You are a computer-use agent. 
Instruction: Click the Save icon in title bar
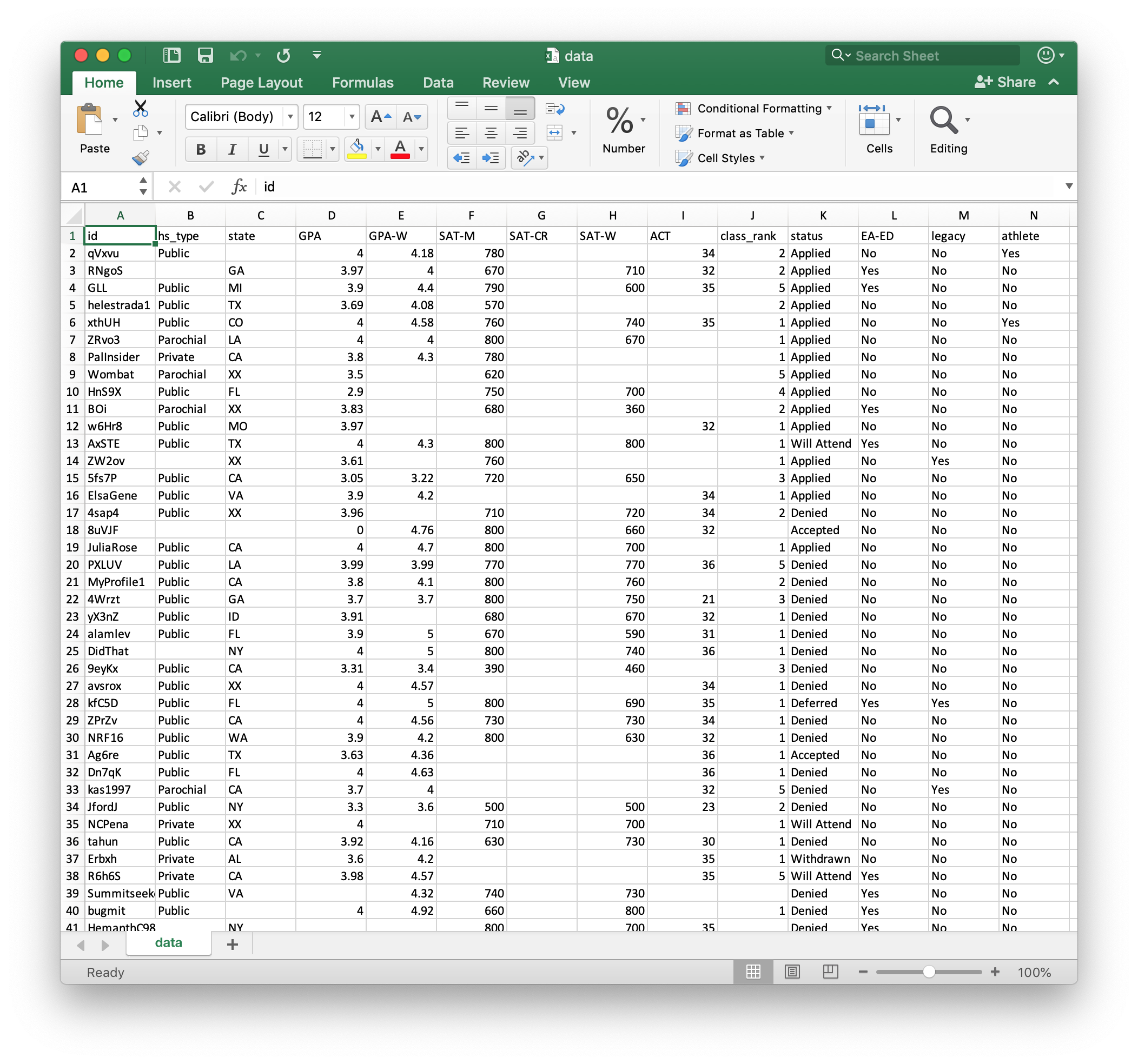point(205,56)
